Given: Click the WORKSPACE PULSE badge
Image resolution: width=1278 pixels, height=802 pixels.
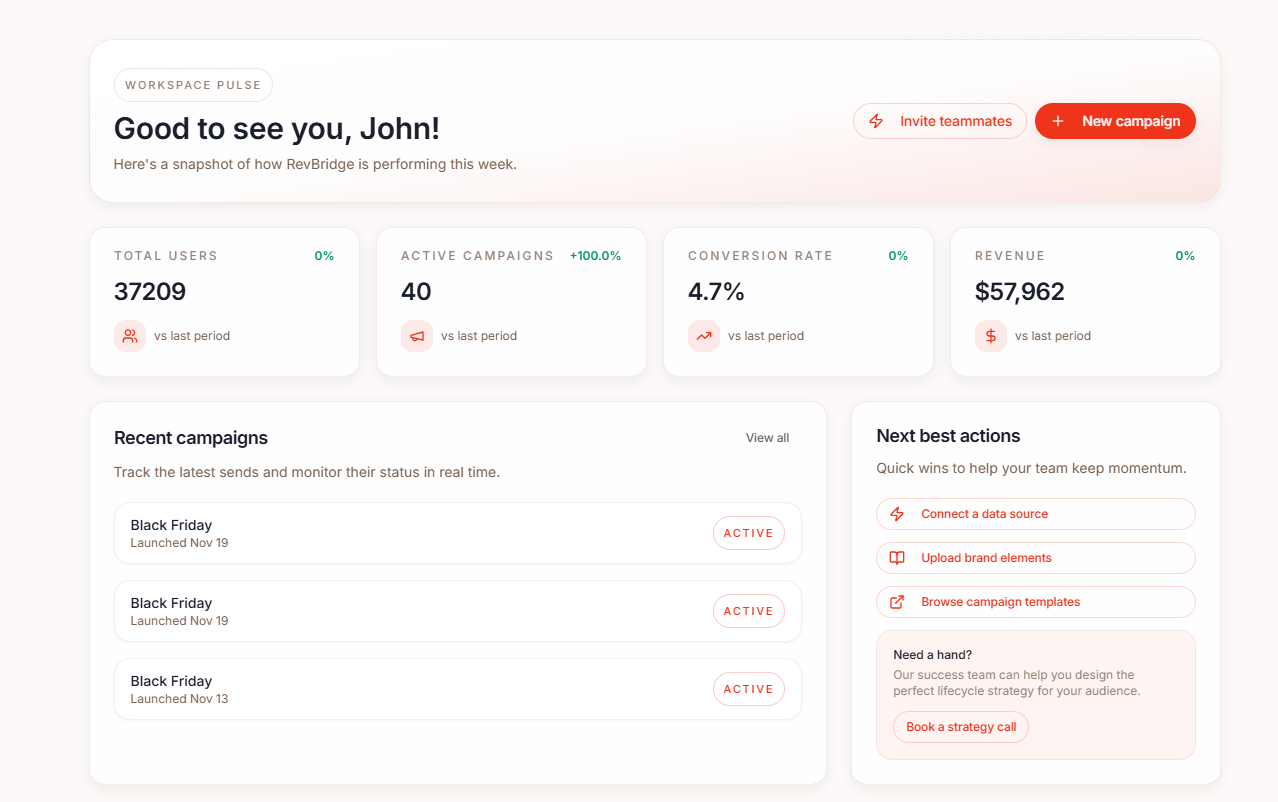Looking at the screenshot, I should (193, 85).
